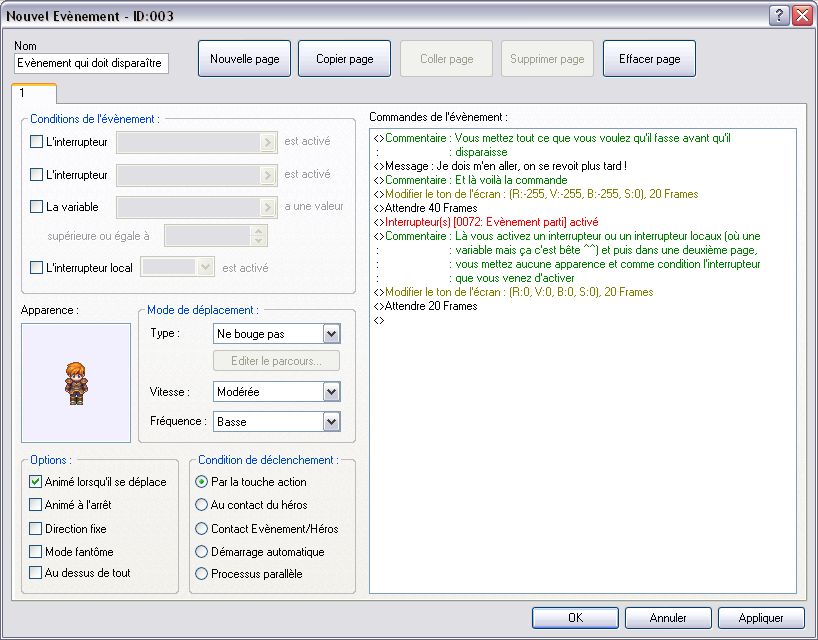818x640 pixels.
Task: Click the Editer le parcours button
Action: (276, 361)
